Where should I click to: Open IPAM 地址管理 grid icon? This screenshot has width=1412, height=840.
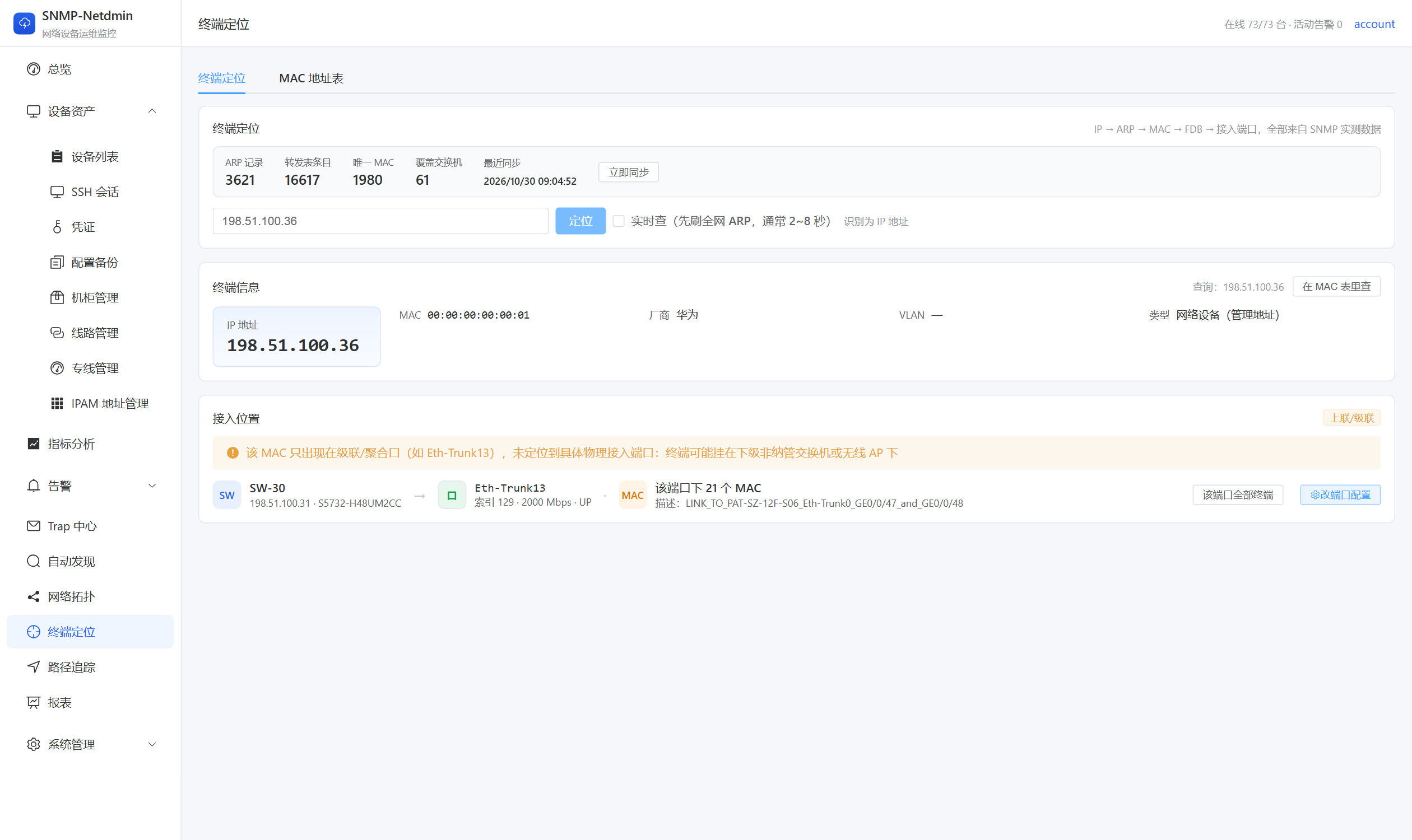click(57, 403)
